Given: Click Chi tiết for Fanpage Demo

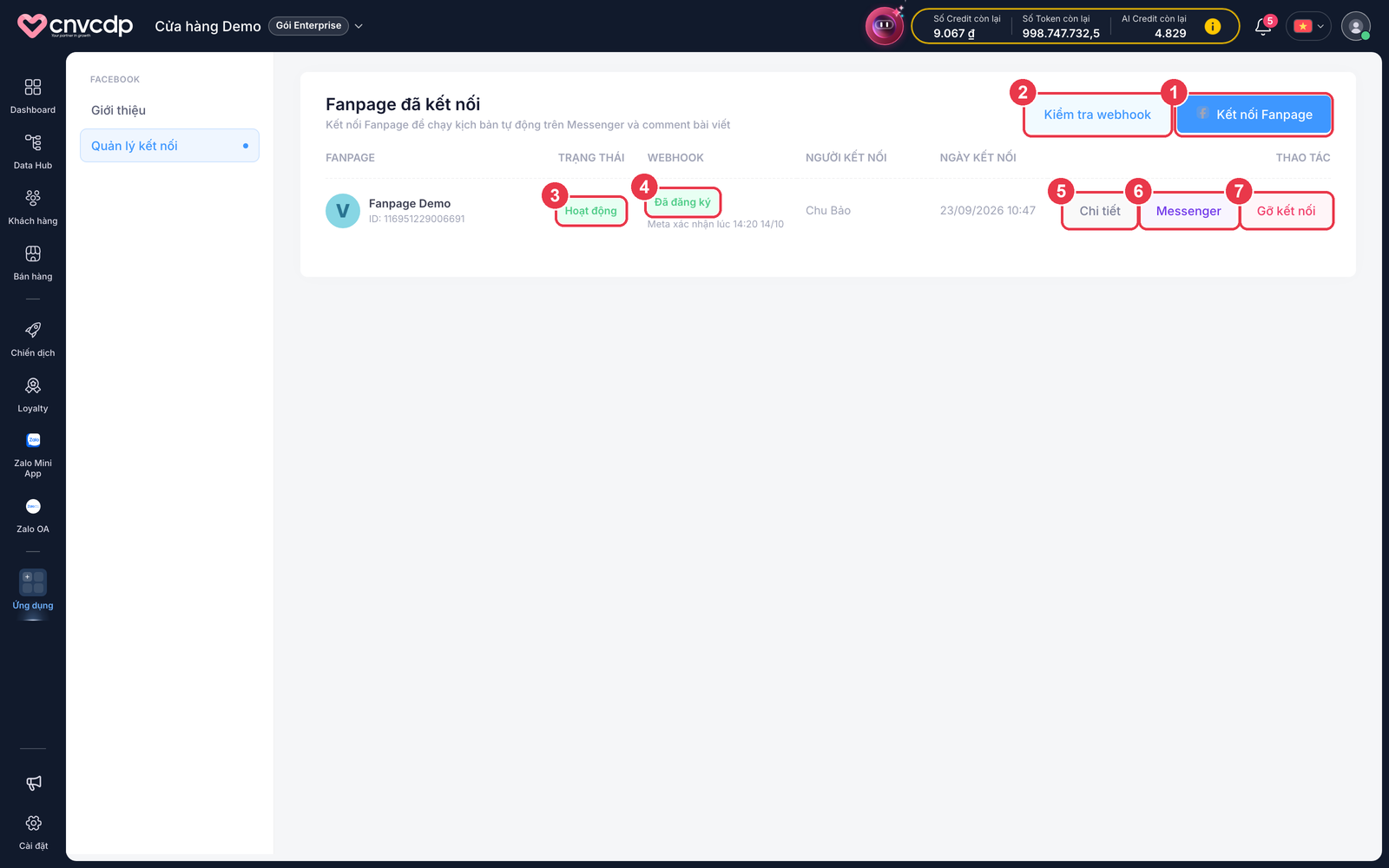Looking at the screenshot, I should click(1100, 211).
